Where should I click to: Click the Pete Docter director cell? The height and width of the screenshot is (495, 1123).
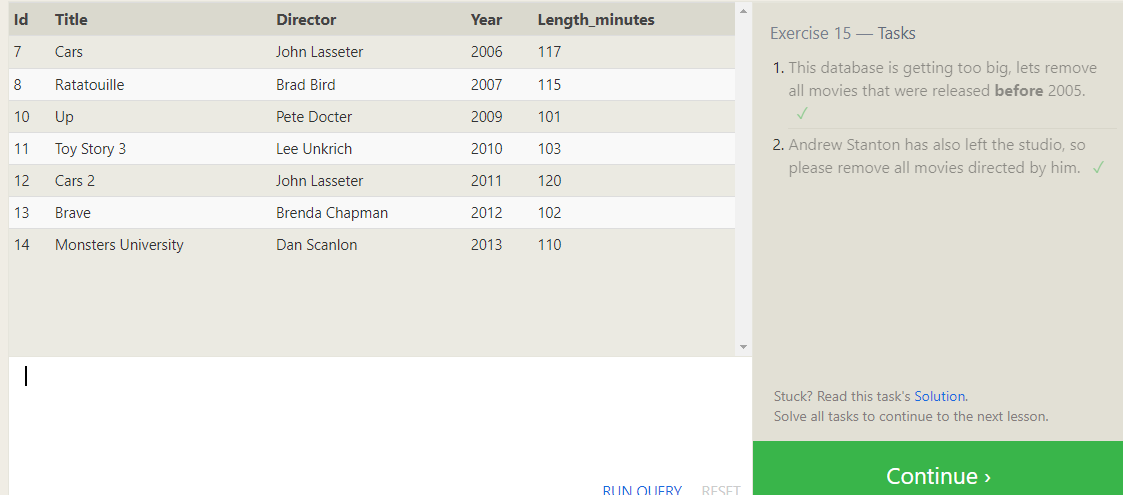pyautogui.click(x=314, y=117)
